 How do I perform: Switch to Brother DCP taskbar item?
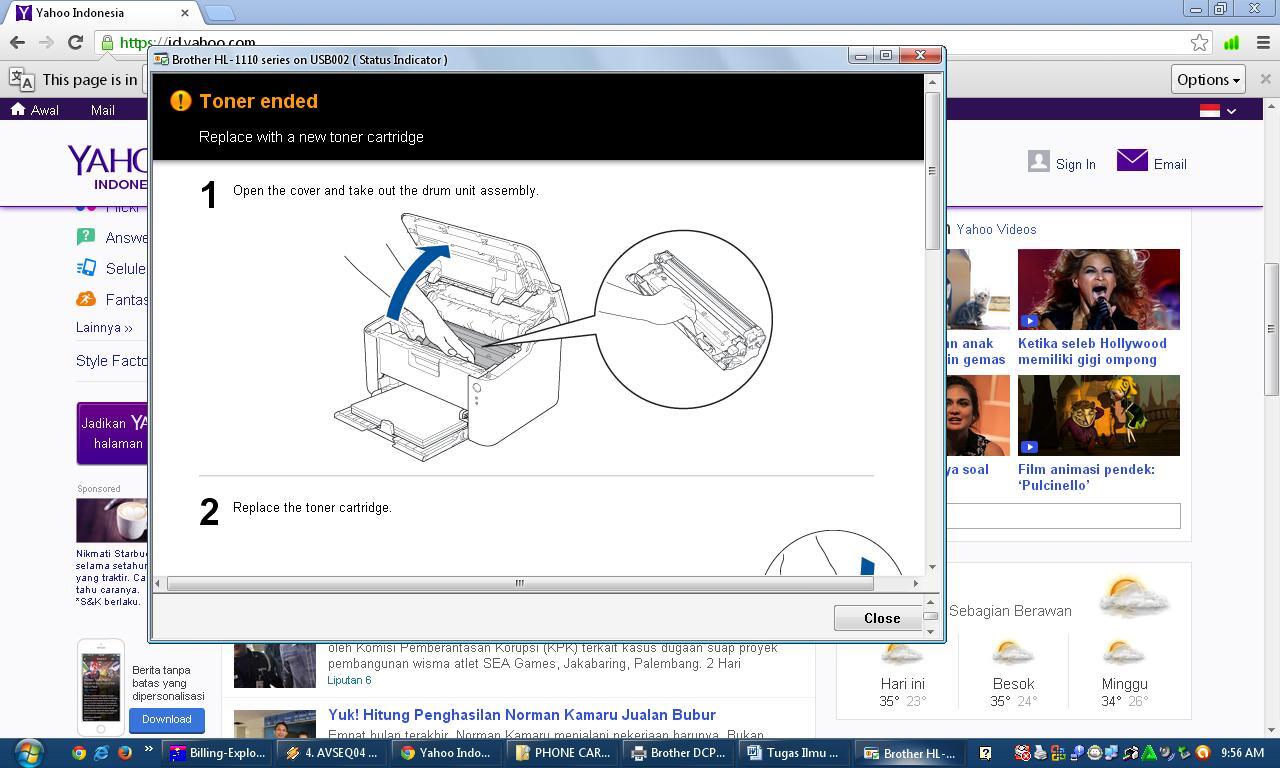(679, 753)
